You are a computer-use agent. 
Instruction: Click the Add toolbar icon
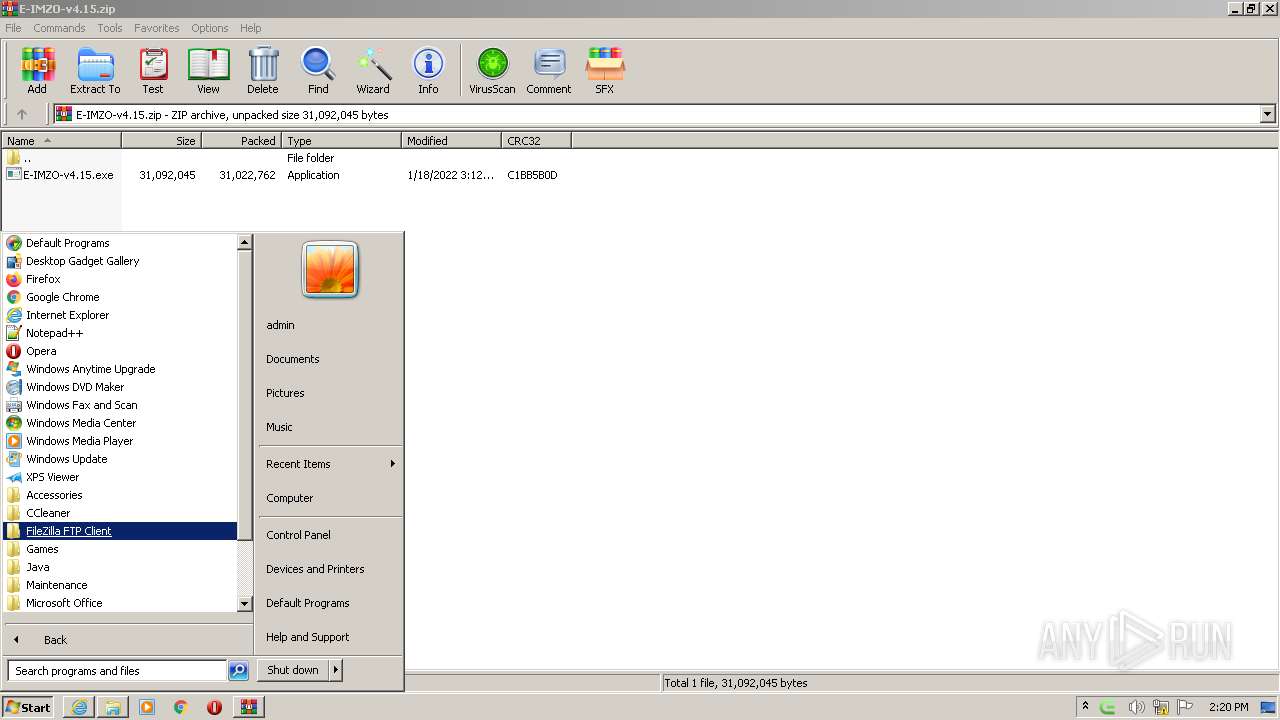click(37, 70)
